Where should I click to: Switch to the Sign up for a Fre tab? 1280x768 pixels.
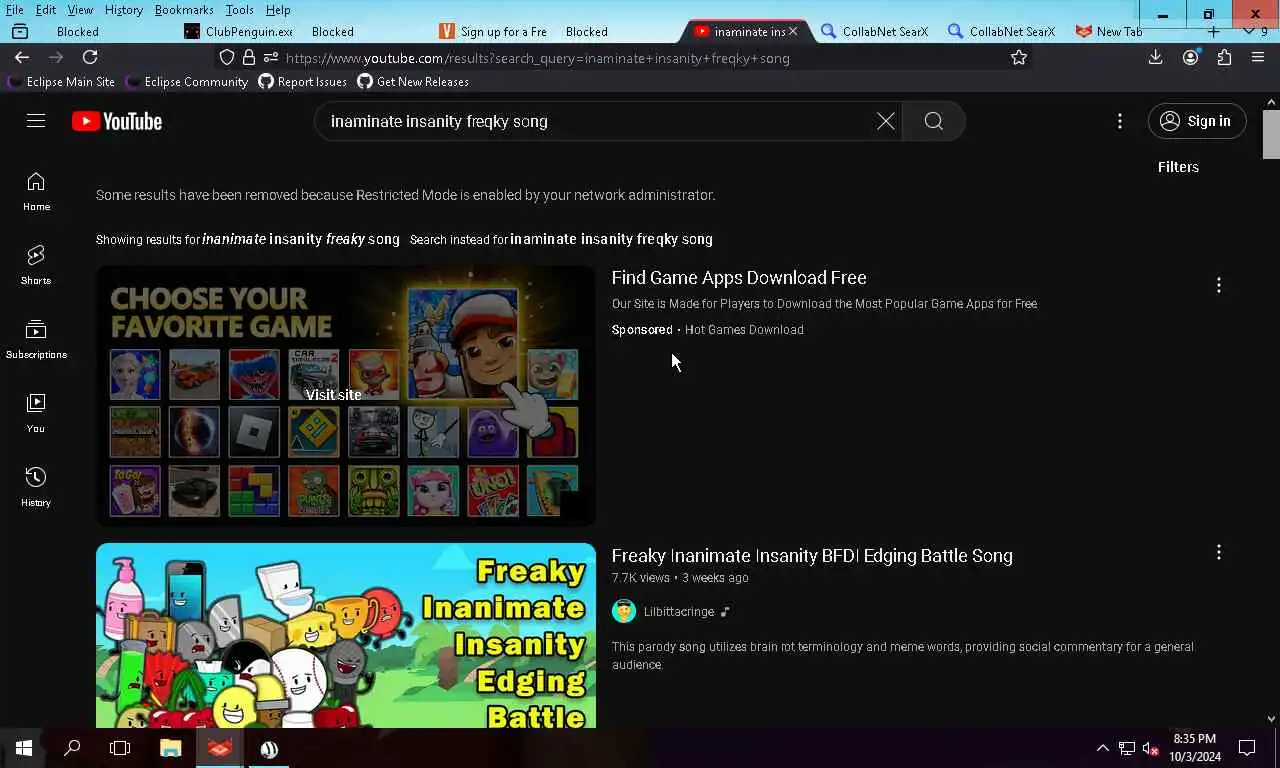(x=493, y=31)
